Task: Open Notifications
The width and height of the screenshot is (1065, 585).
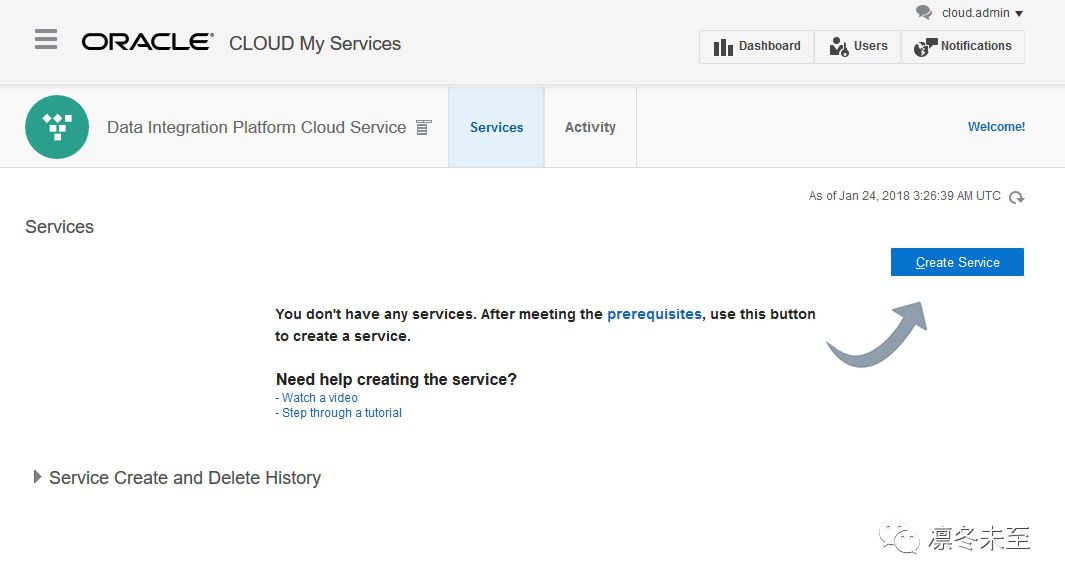Action: 963,46
